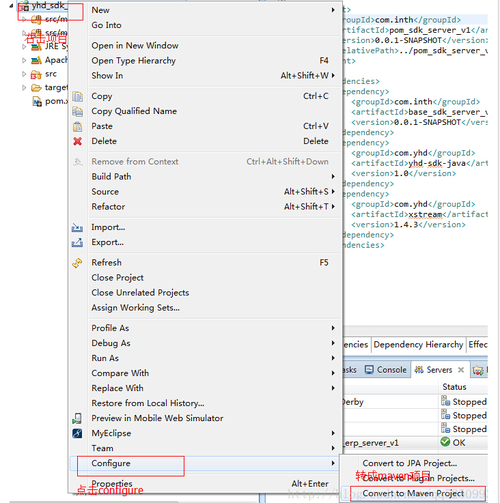
Task: Click the Import icon
Action: 77,227
